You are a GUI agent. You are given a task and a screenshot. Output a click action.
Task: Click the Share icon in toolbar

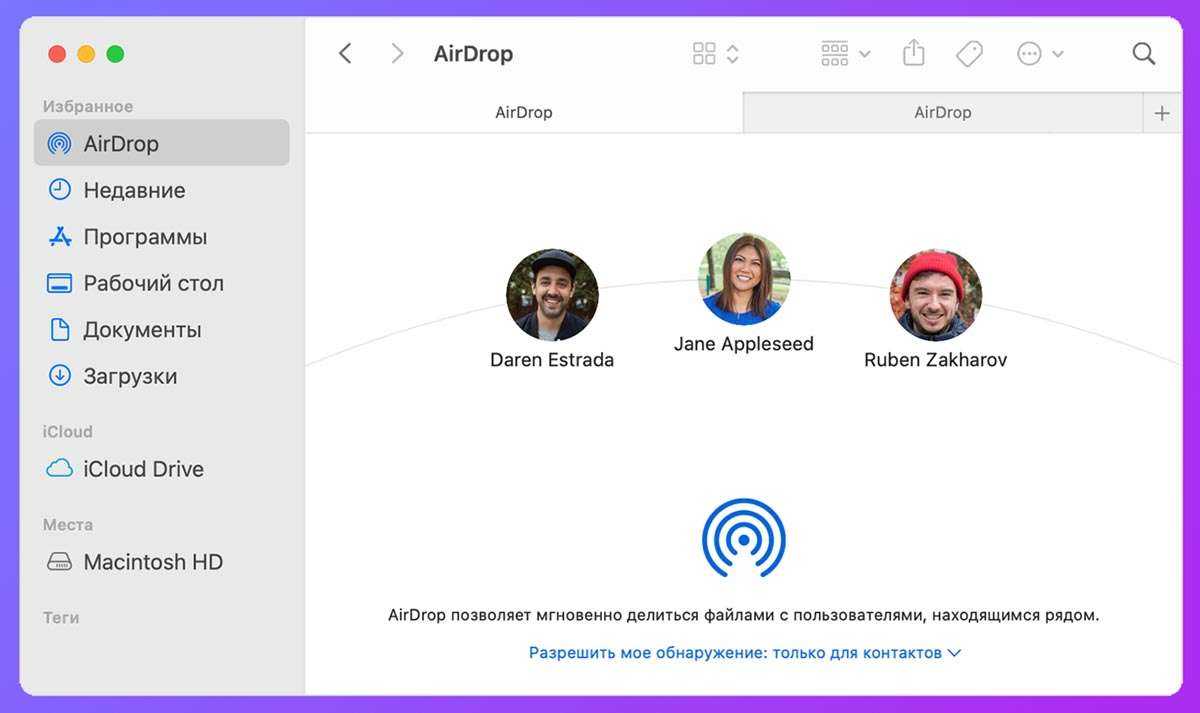913,53
